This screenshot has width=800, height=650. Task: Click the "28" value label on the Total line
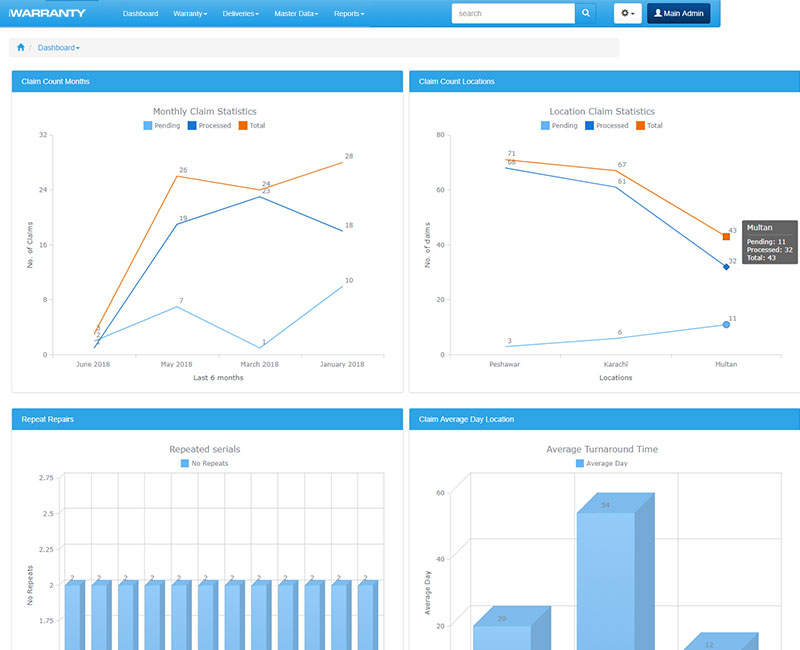349,156
